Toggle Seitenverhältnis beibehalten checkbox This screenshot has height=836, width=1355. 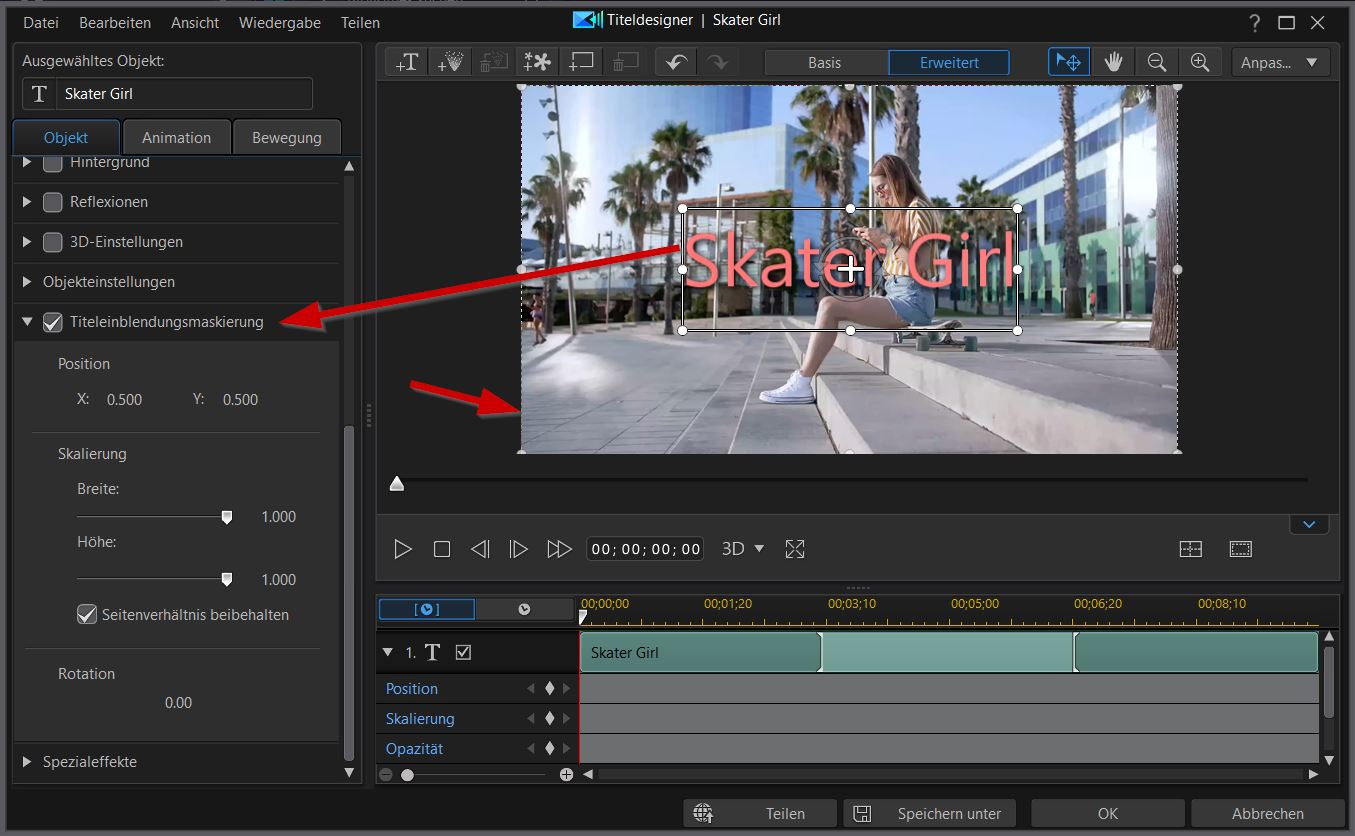point(87,614)
